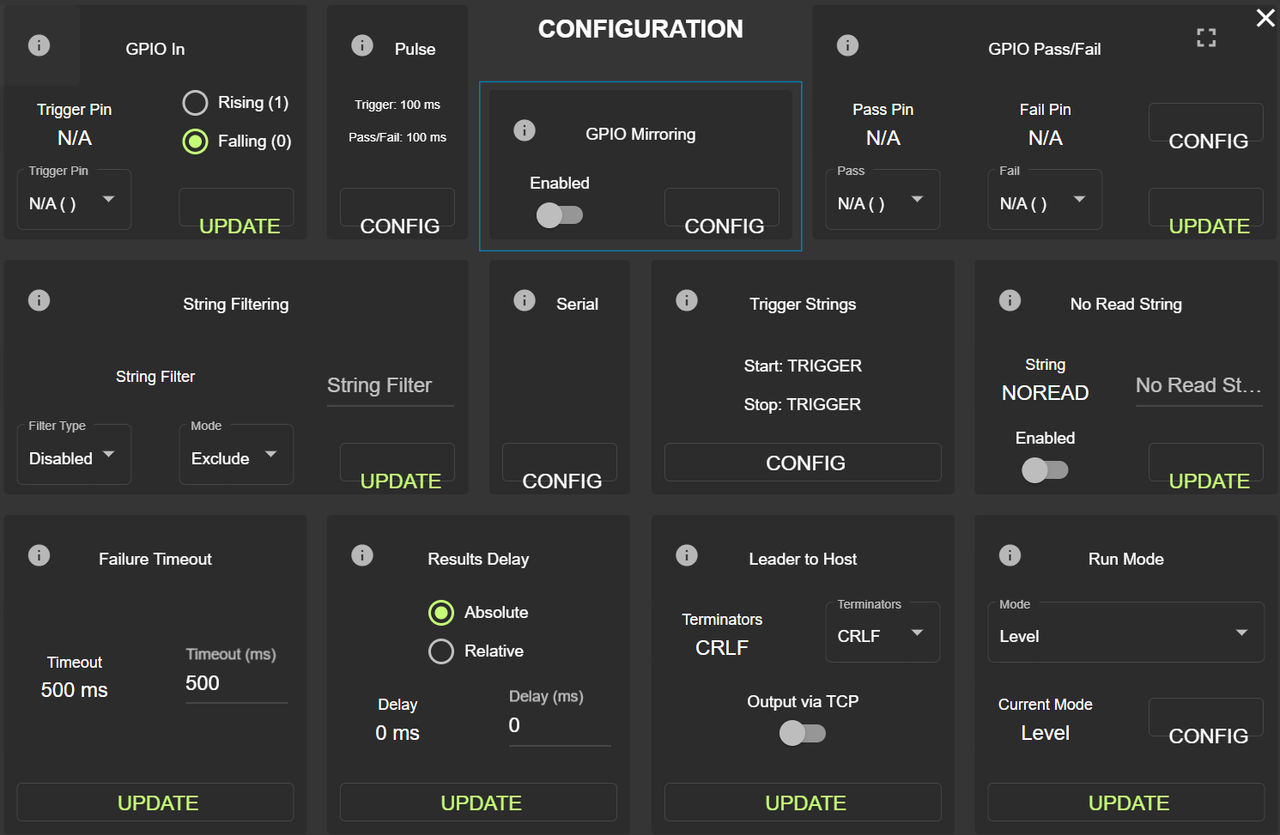Show info for GPIO Pass/Fail card
1280x835 pixels.
tap(847, 46)
